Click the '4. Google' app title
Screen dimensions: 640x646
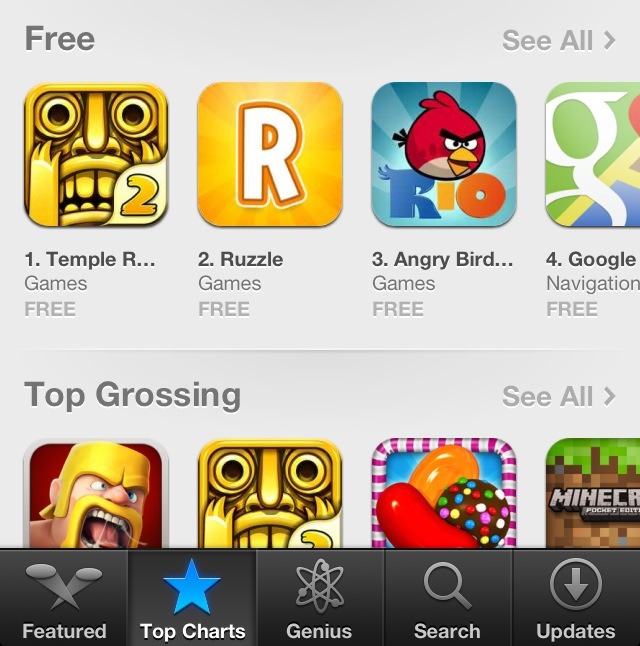[x=591, y=260]
